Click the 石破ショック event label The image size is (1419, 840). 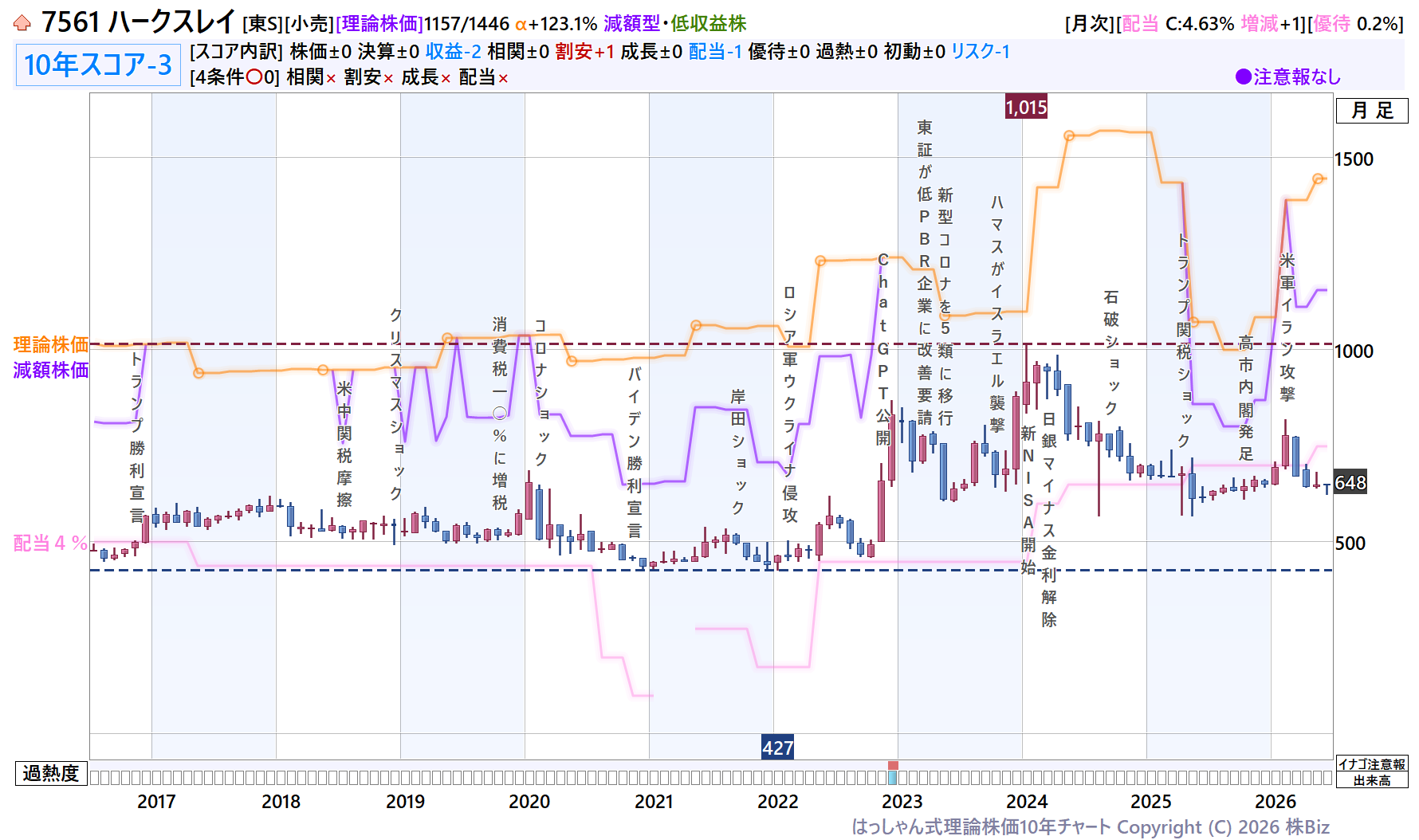1111,352
